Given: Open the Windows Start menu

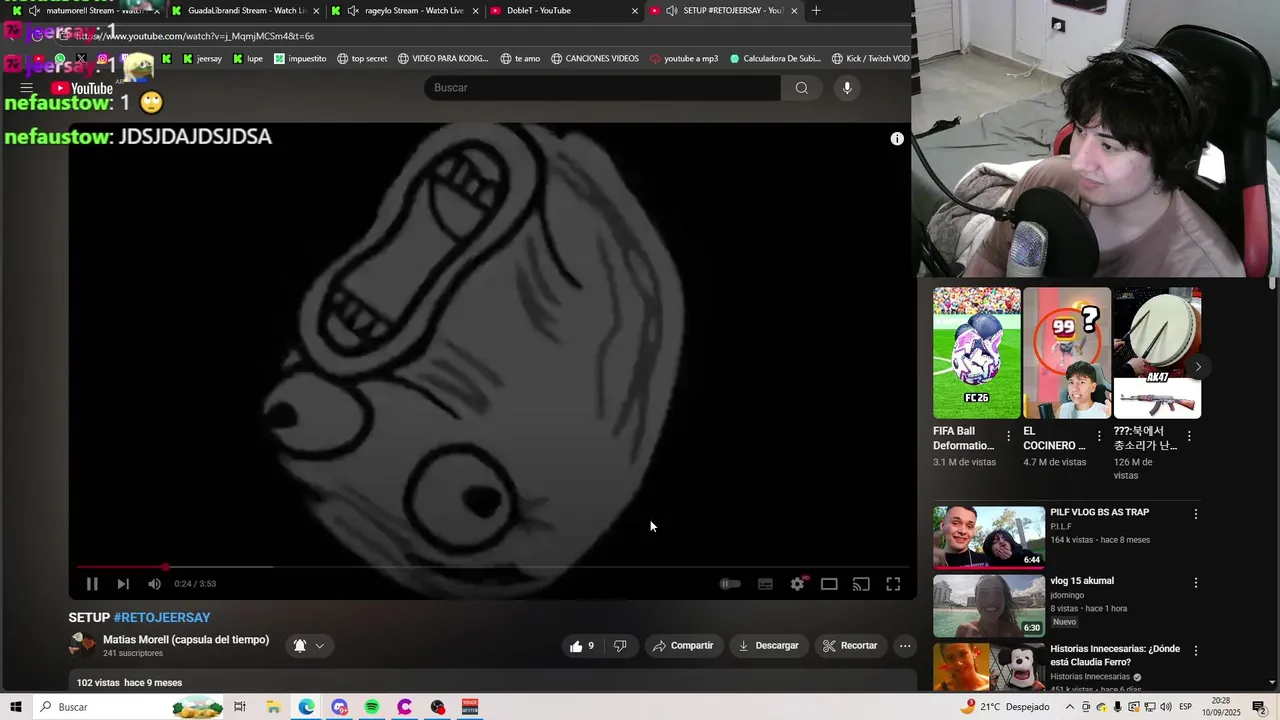Looking at the screenshot, I should click(x=16, y=707).
